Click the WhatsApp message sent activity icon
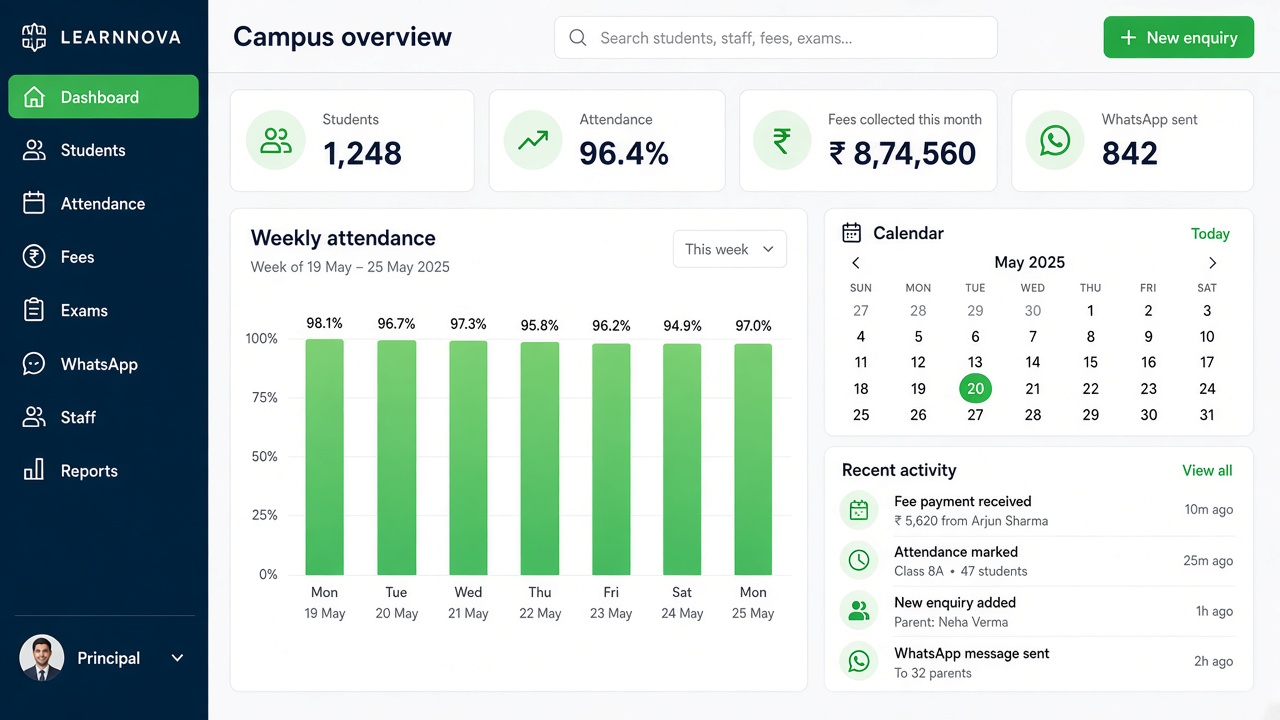This screenshot has height=720, width=1280. pos(858,661)
